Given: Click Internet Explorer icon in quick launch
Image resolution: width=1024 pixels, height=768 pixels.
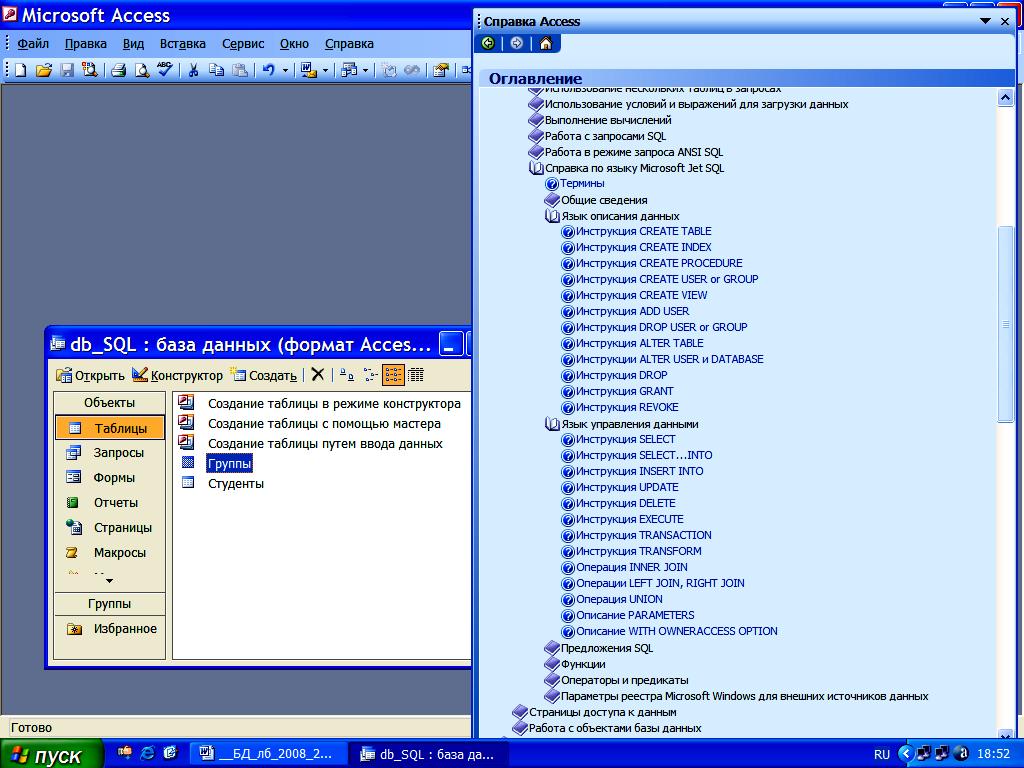Looking at the screenshot, I should click(148, 753).
